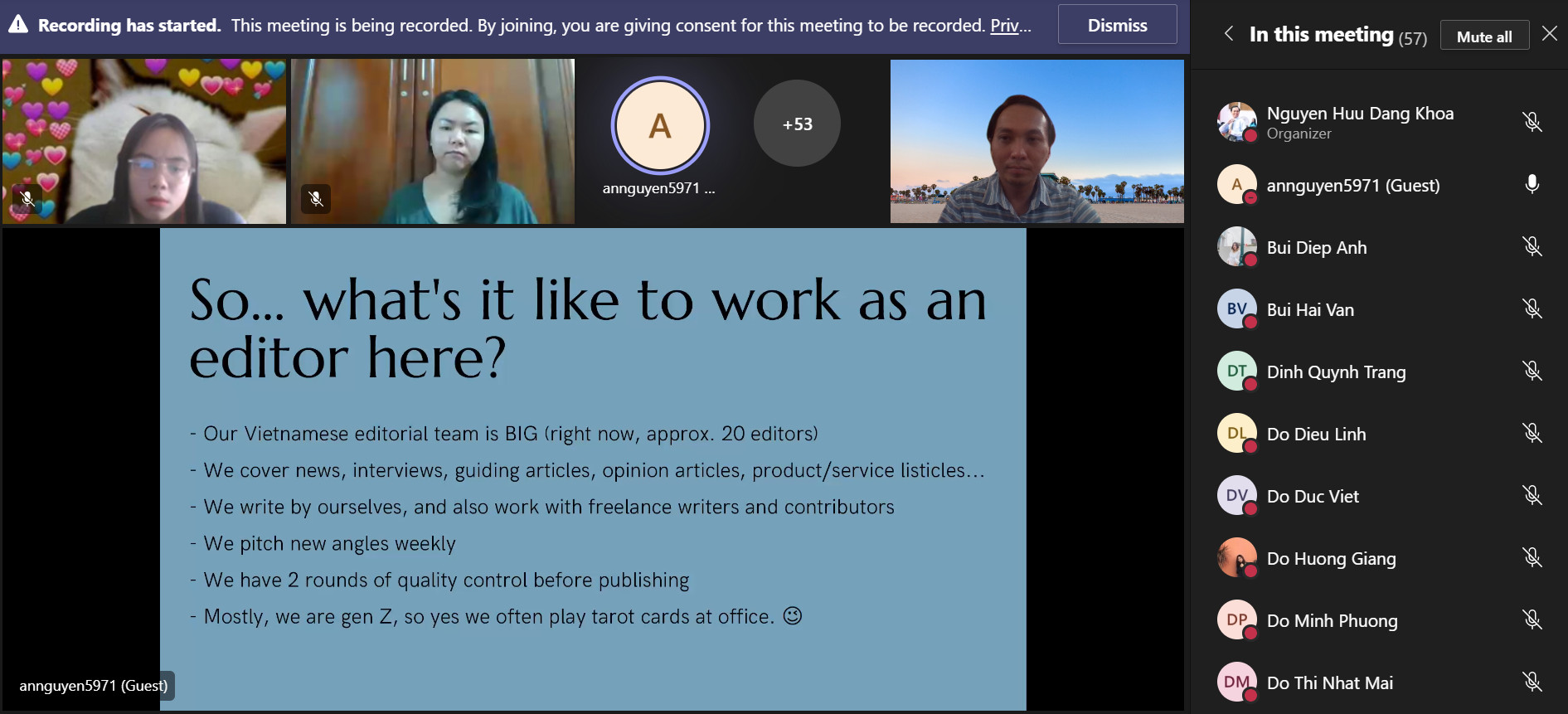This screenshot has height=714, width=1568.
Task: Select participant name Bui Diep Anh
Action: click(1317, 248)
